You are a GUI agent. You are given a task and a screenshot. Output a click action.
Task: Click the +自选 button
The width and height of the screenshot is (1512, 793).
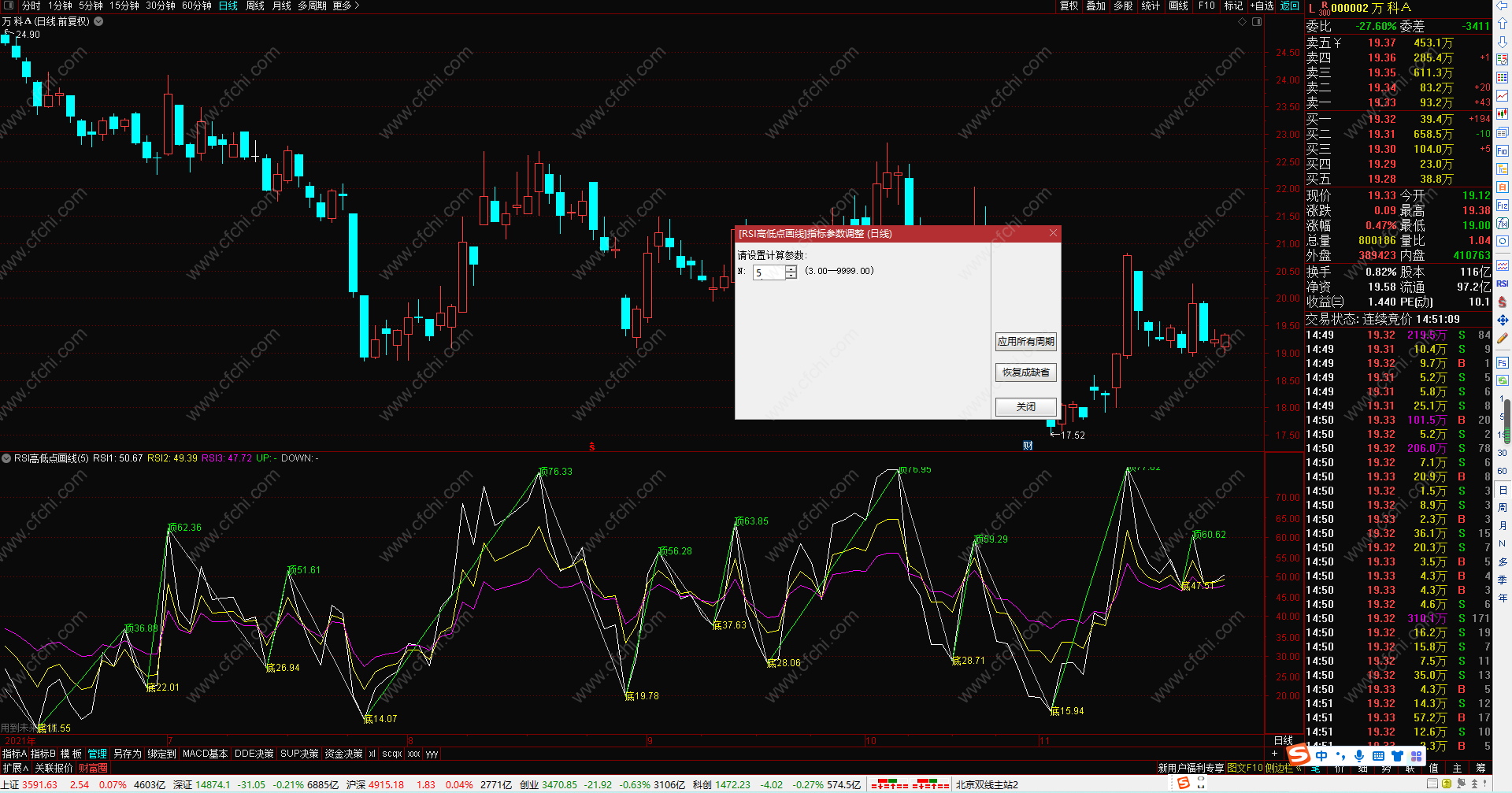pos(1262,6)
